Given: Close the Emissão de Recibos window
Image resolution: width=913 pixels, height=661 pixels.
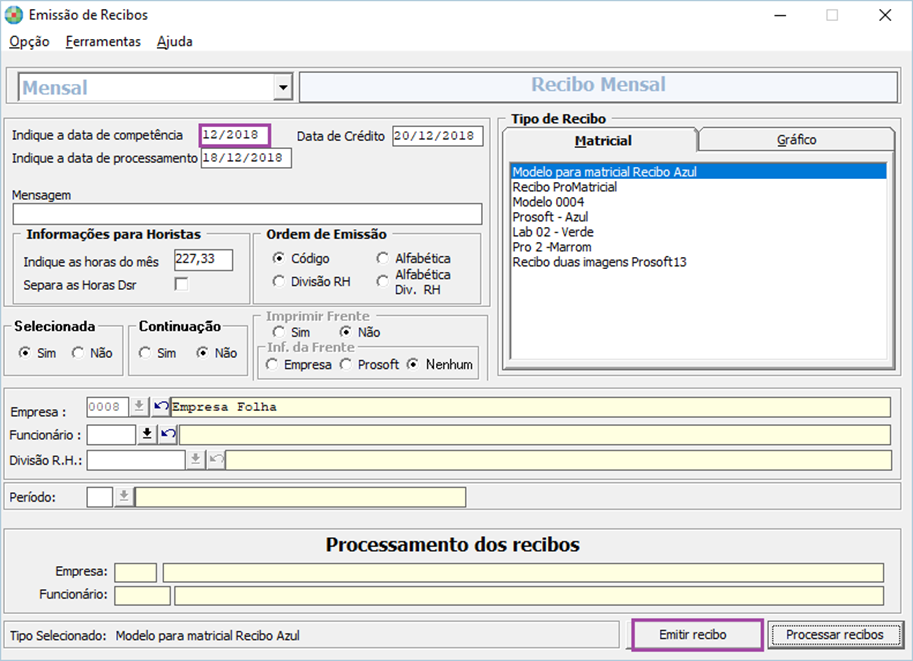Looking at the screenshot, I should pyautogui.click(x=885, y=16).
